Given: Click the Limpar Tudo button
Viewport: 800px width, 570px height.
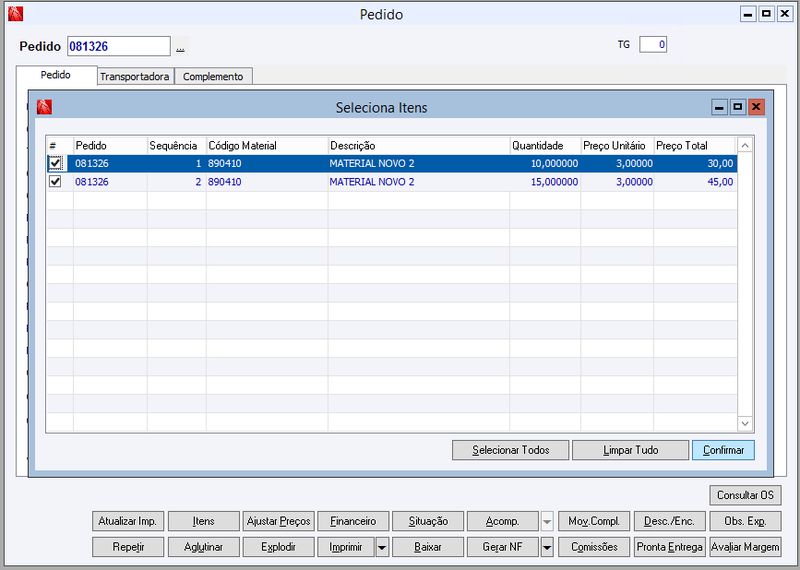Looking at the screenshot, I should (x=630, y=450).
